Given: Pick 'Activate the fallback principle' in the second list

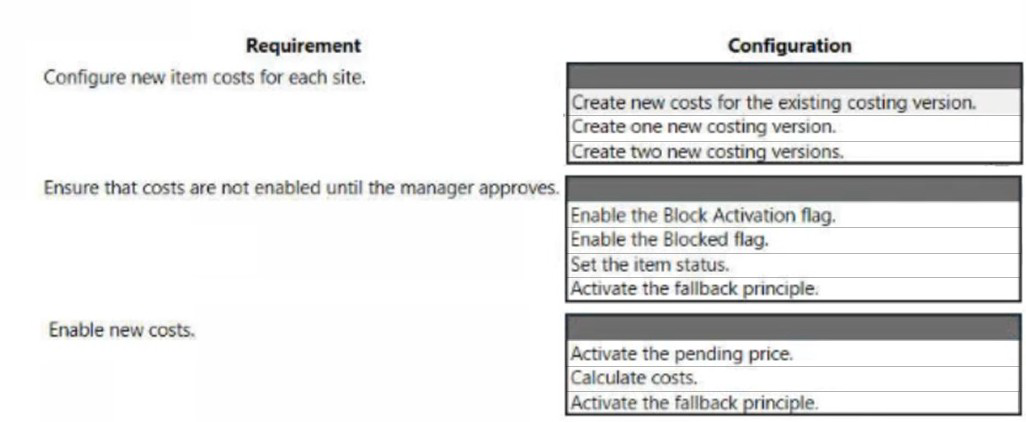Looking at the screenshot, I should (x=694, y=289).
